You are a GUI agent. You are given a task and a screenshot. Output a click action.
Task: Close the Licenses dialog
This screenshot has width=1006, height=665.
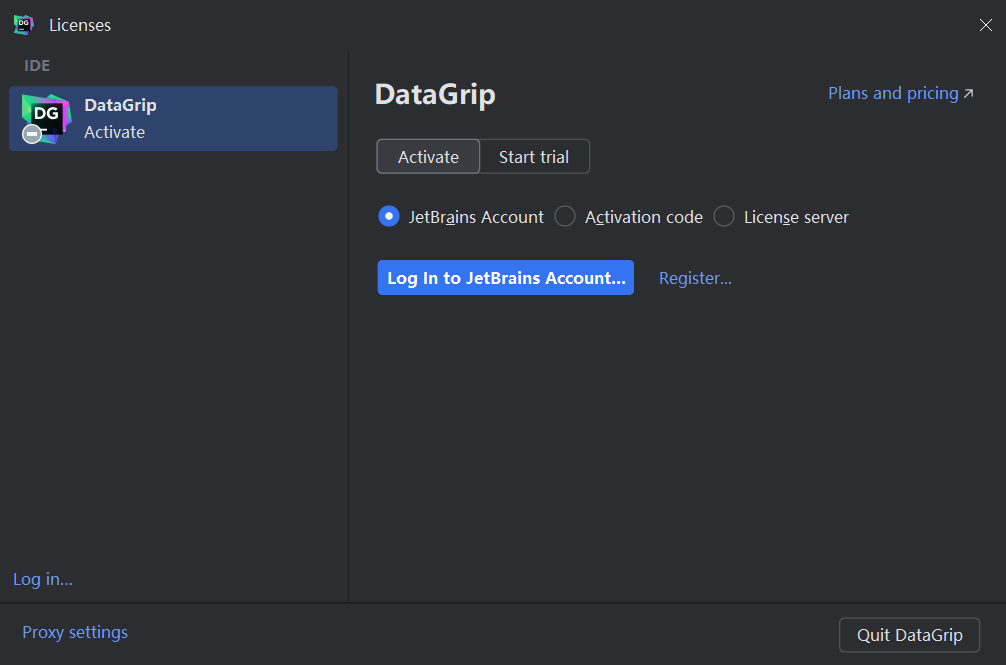985,25
